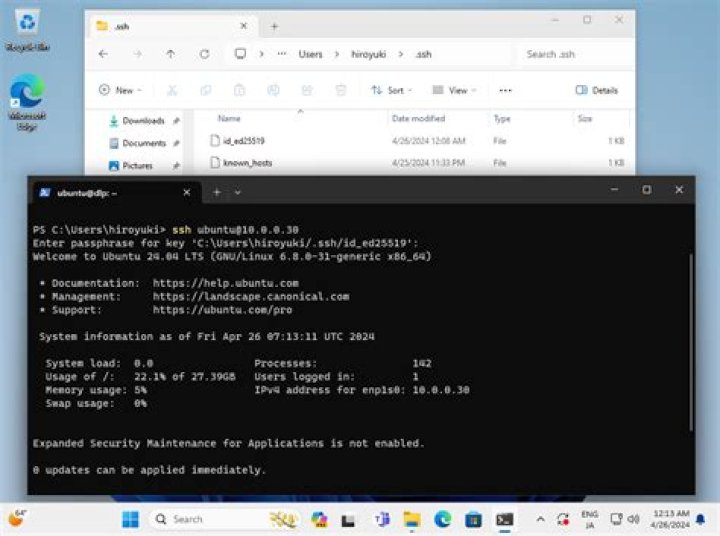Open volume control in system tray
720x536 pixels.
coord(633,519)
